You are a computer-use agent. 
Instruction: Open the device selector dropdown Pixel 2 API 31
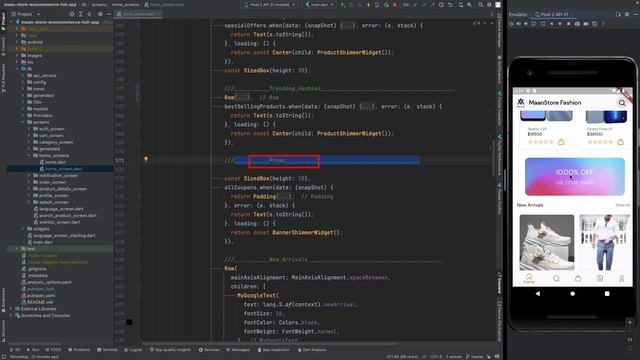point(269,4)
